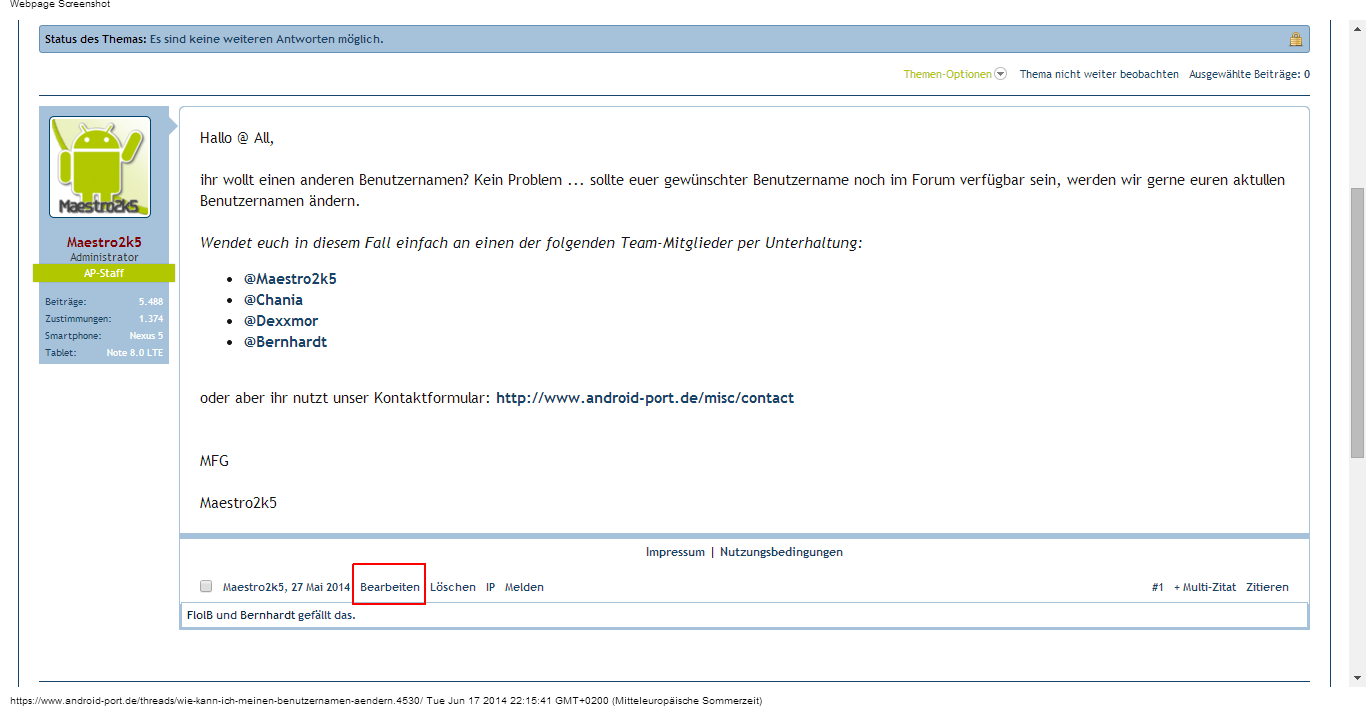
Task: Open the Nutzungsbedingungen footer link
Action: [x=781, y=552]
